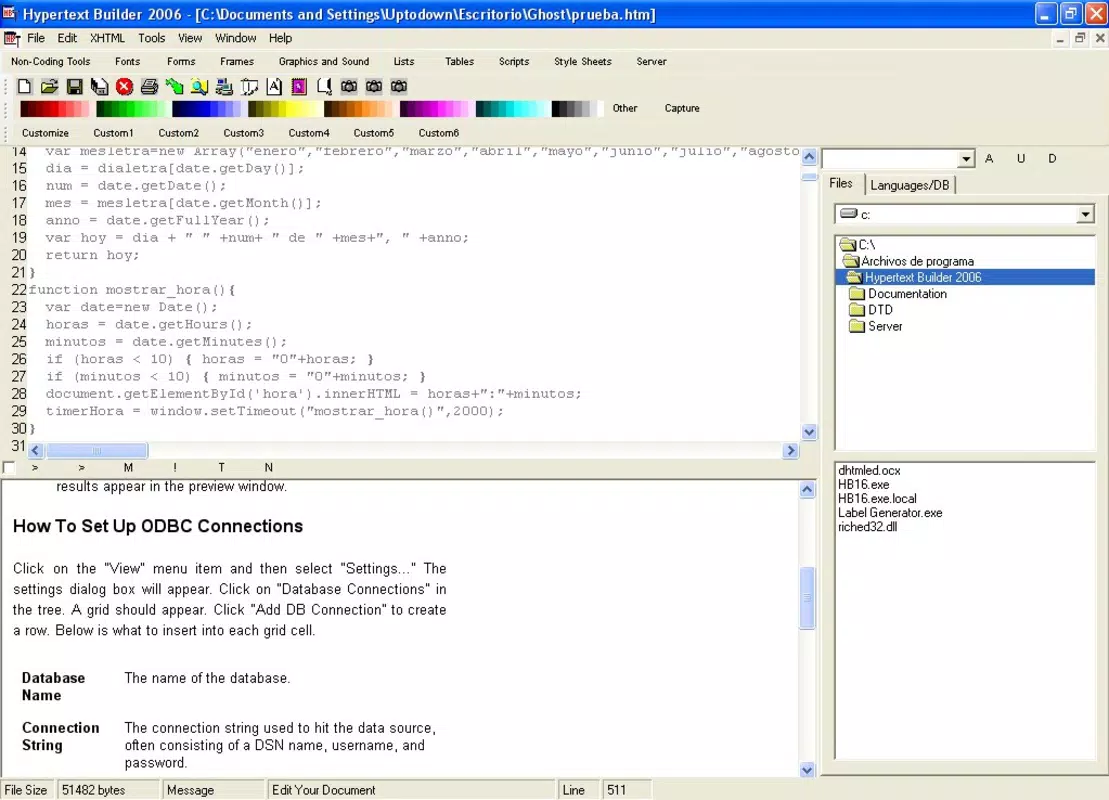Click the green hand toolbar icon
The image size is (1109, 800).
coord(174,86)
